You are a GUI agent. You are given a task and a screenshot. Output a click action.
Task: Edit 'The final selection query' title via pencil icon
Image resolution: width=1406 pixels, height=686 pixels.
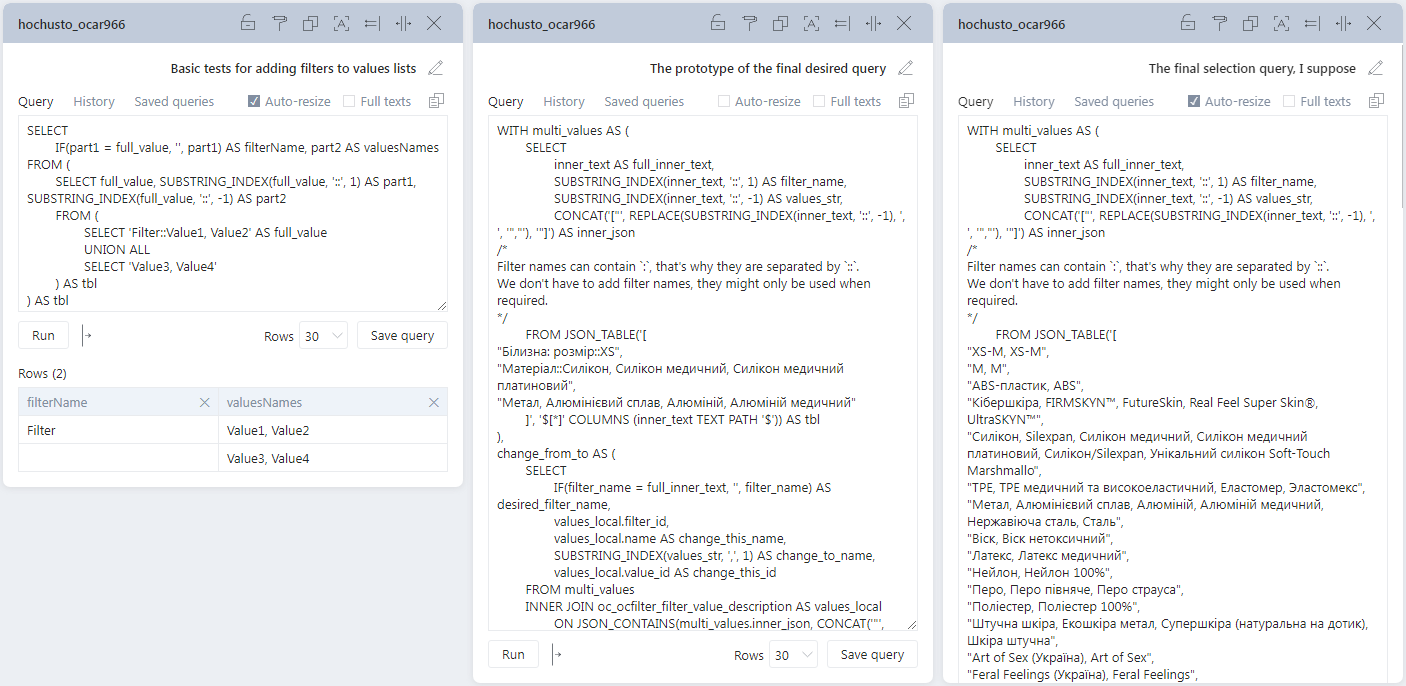click(1377, 69)
